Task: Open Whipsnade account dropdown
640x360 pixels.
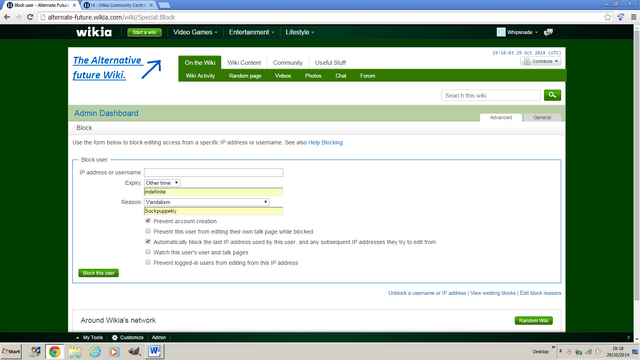Action: 522,32
